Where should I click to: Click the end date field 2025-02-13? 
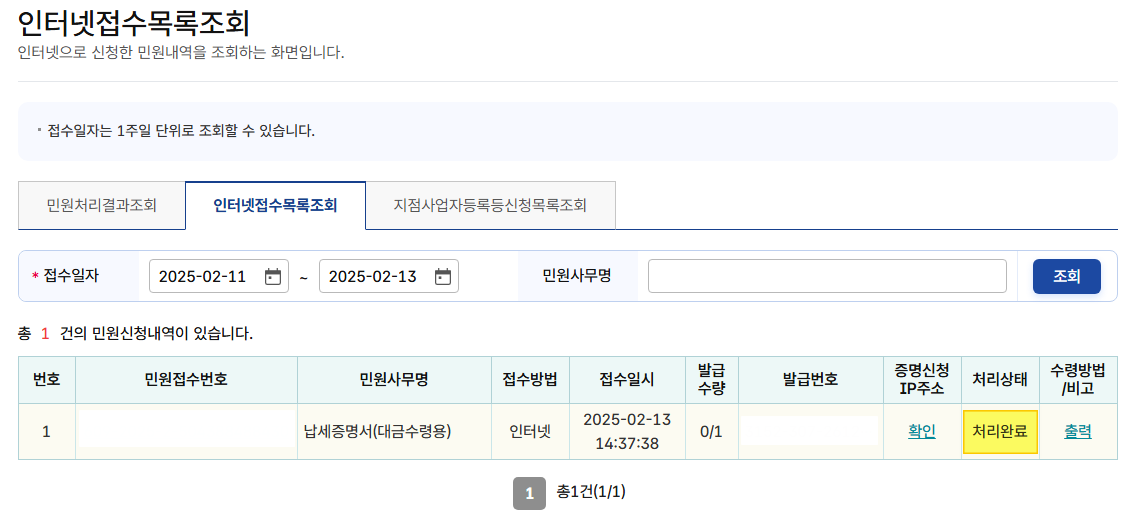click(x=373, y=277)
